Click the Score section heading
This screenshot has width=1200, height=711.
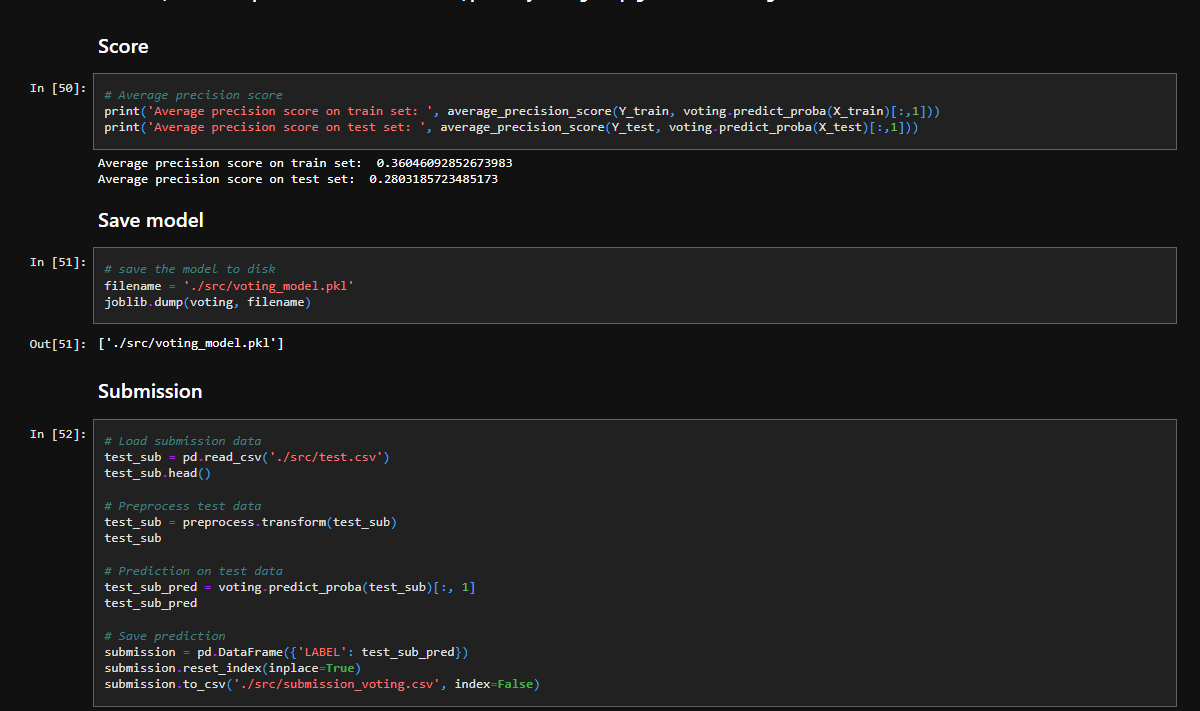[123, 47]
